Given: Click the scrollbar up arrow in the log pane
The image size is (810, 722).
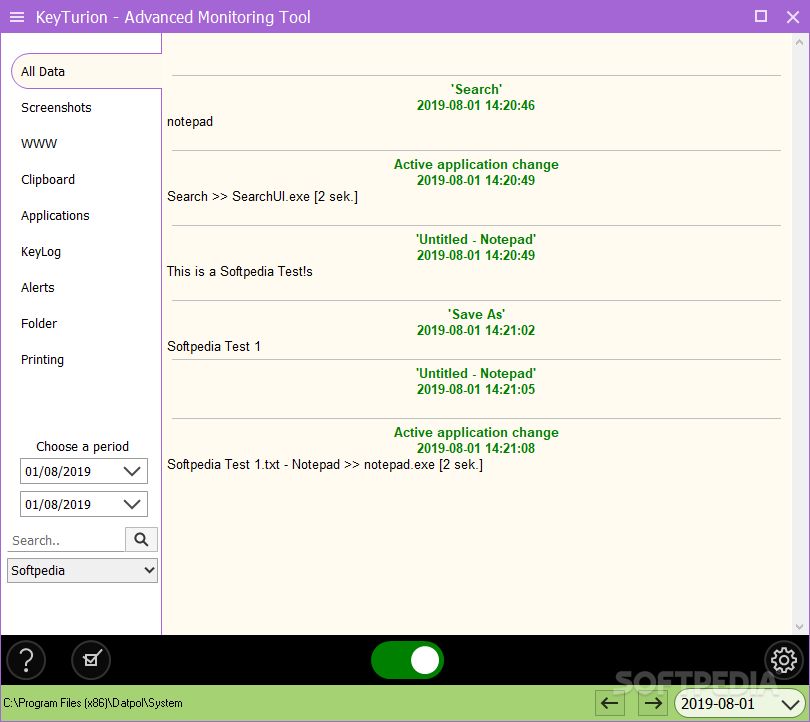Looking at the screenshot, I should 799,42.
